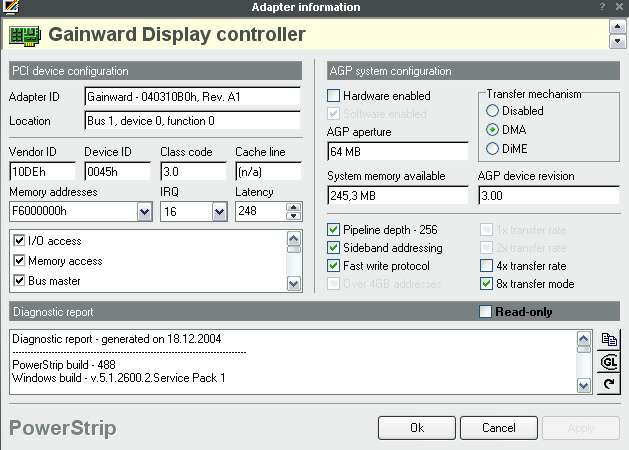Click the disabled 1x transfer rate checkbox
Viewport: 629px width, 450px height.
coord(486,230)
